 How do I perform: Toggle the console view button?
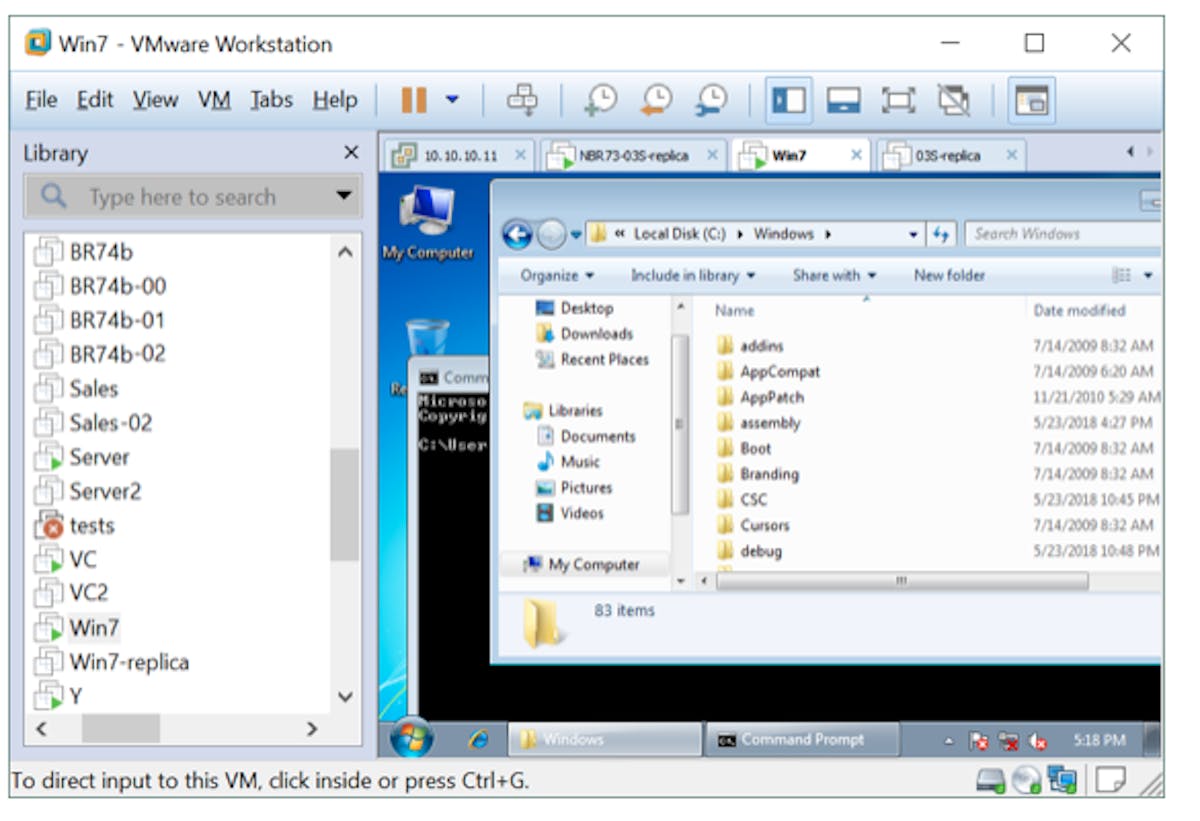tap(1031, 100)
